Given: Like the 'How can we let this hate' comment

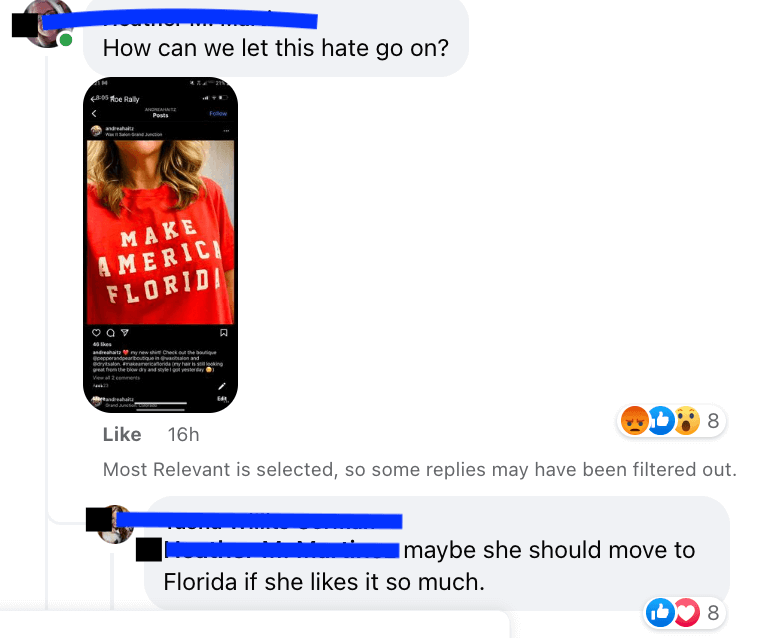Looking at the screenshot, I should [x=122, y=435].
